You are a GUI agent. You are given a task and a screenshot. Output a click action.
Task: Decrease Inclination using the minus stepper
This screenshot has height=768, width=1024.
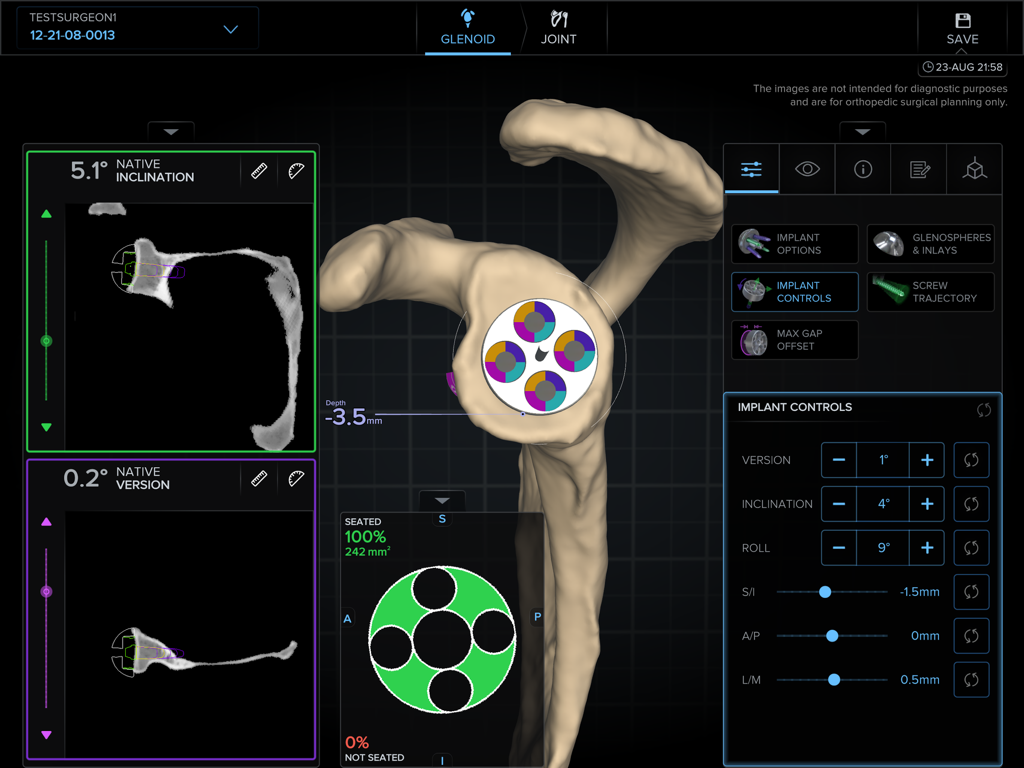click(x=838, y=504)
